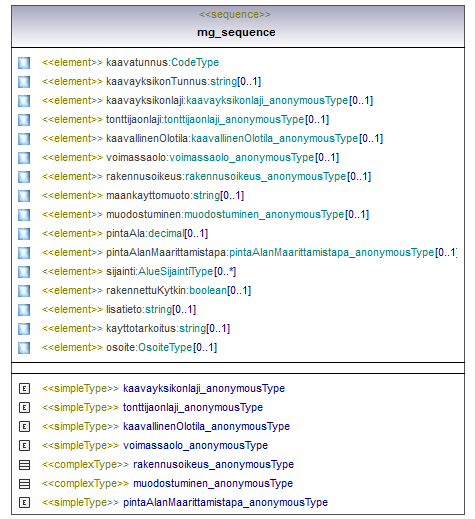Select the mg_sequence class title
The width and height of the screenshot is (475, 519).
click(236, 32)
